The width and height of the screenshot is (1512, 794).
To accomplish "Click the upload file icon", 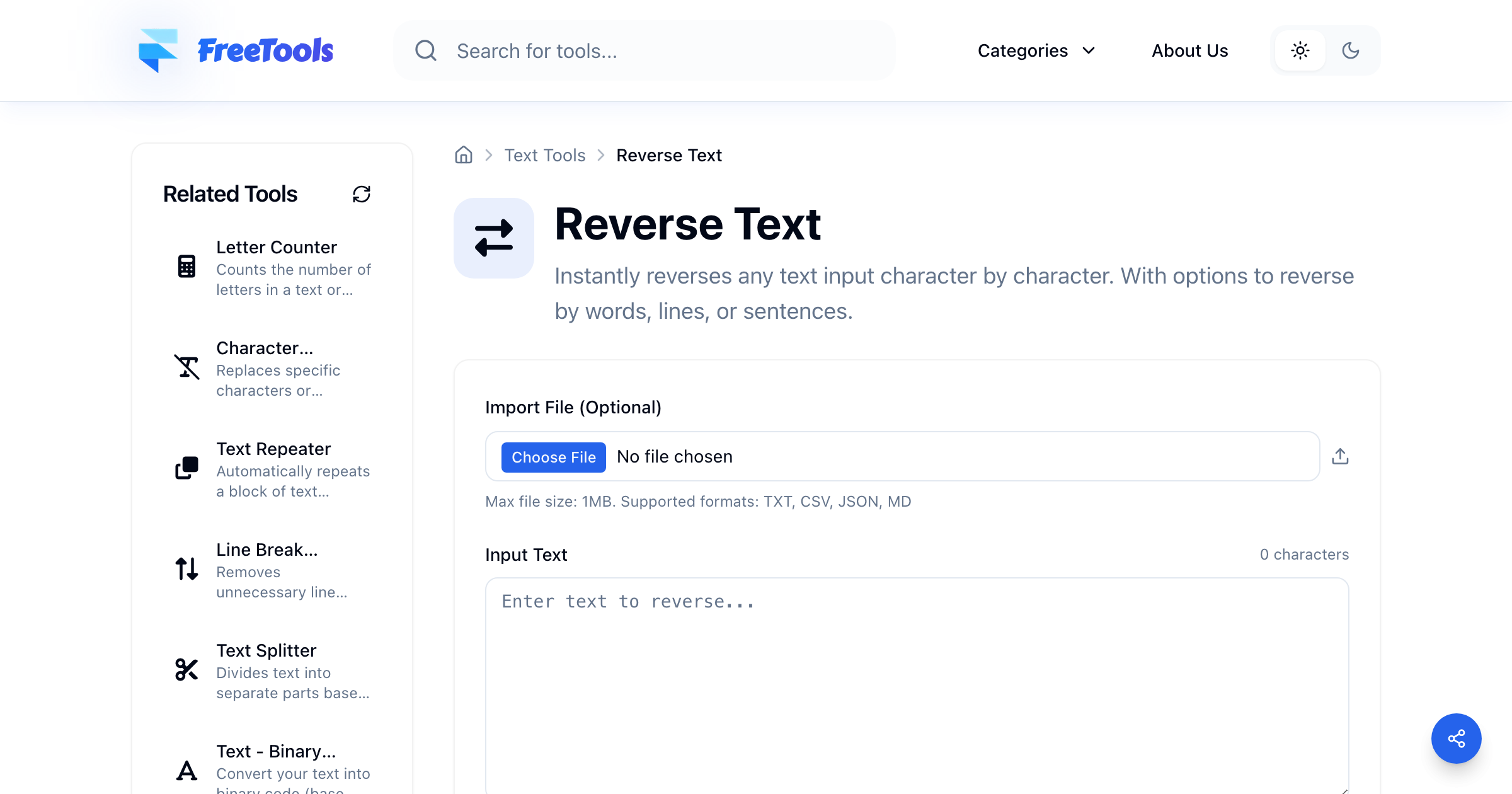I will click(1340, 456).
